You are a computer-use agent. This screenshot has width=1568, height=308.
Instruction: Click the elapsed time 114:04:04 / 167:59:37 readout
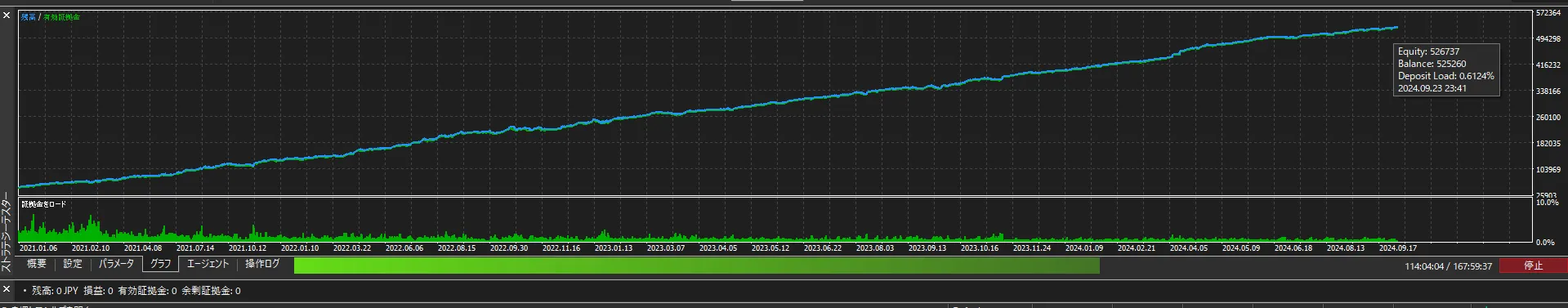tap(1448, 266)
